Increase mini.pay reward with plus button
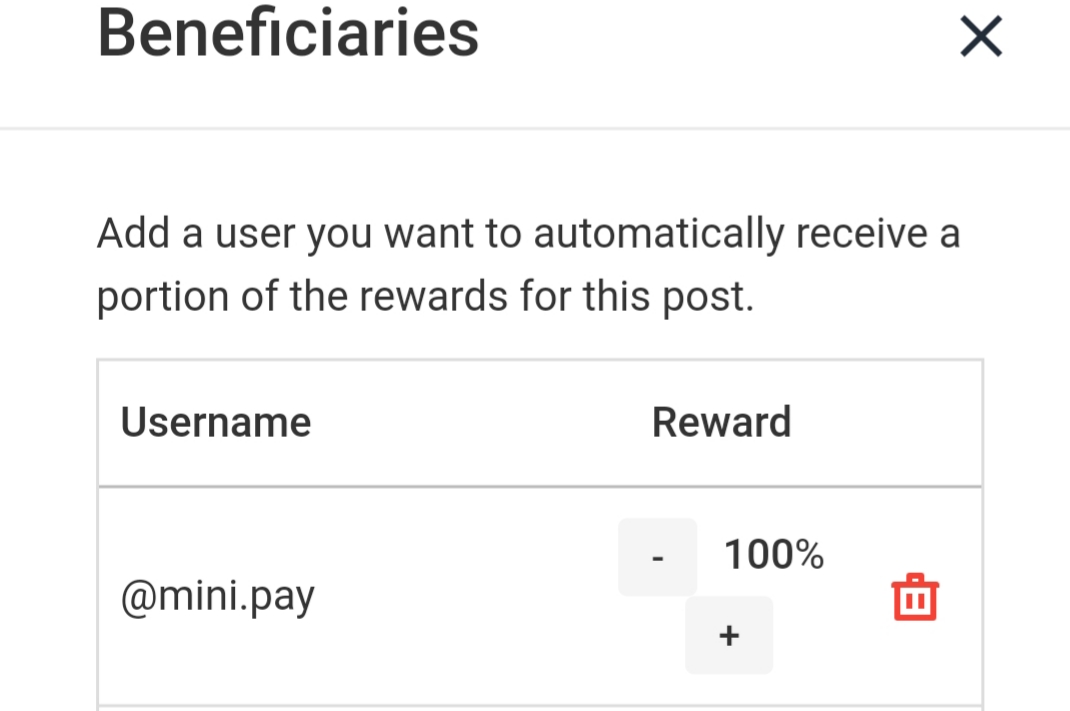This screenshot has width=1070, height=711. [729, 635]
